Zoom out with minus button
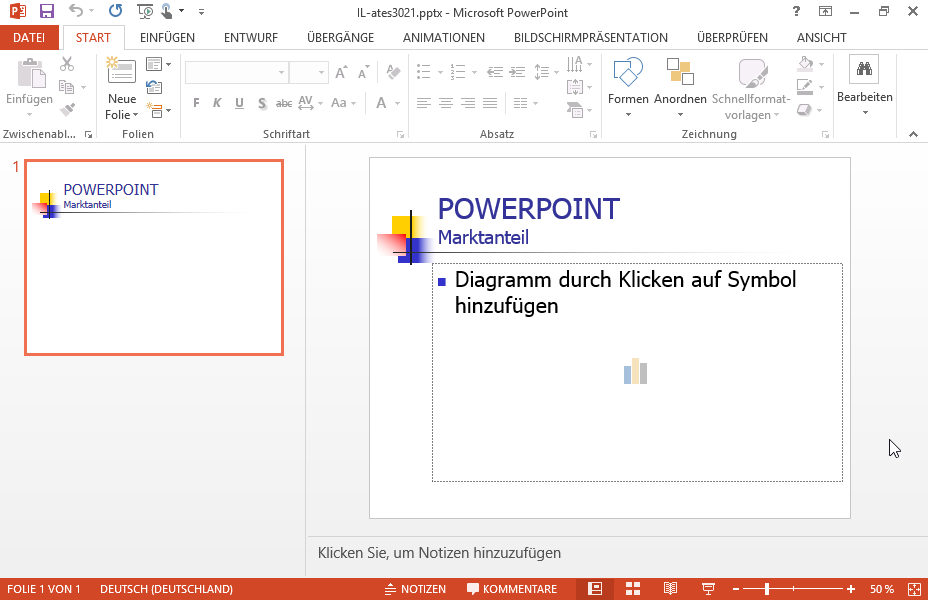 [x=736, y=589]
